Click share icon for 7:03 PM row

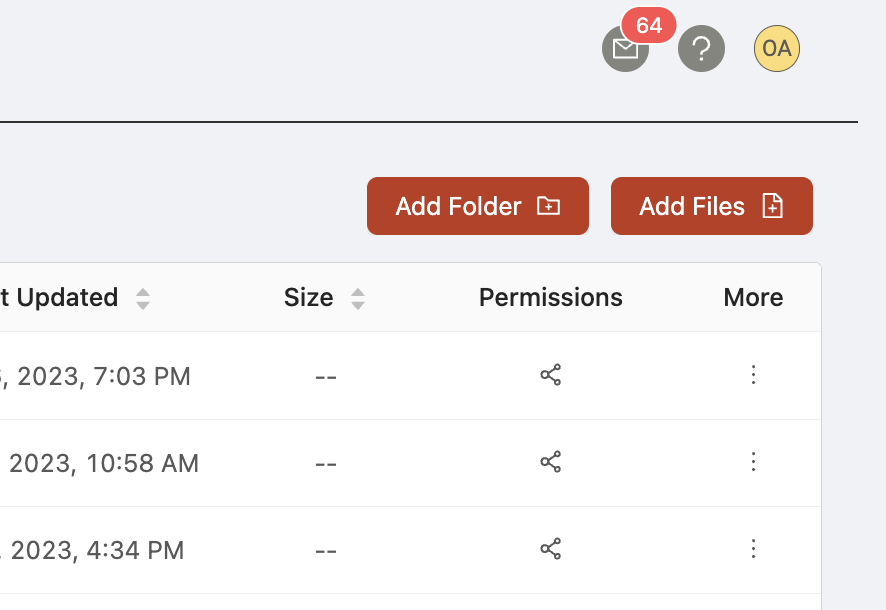pos(550,375)
